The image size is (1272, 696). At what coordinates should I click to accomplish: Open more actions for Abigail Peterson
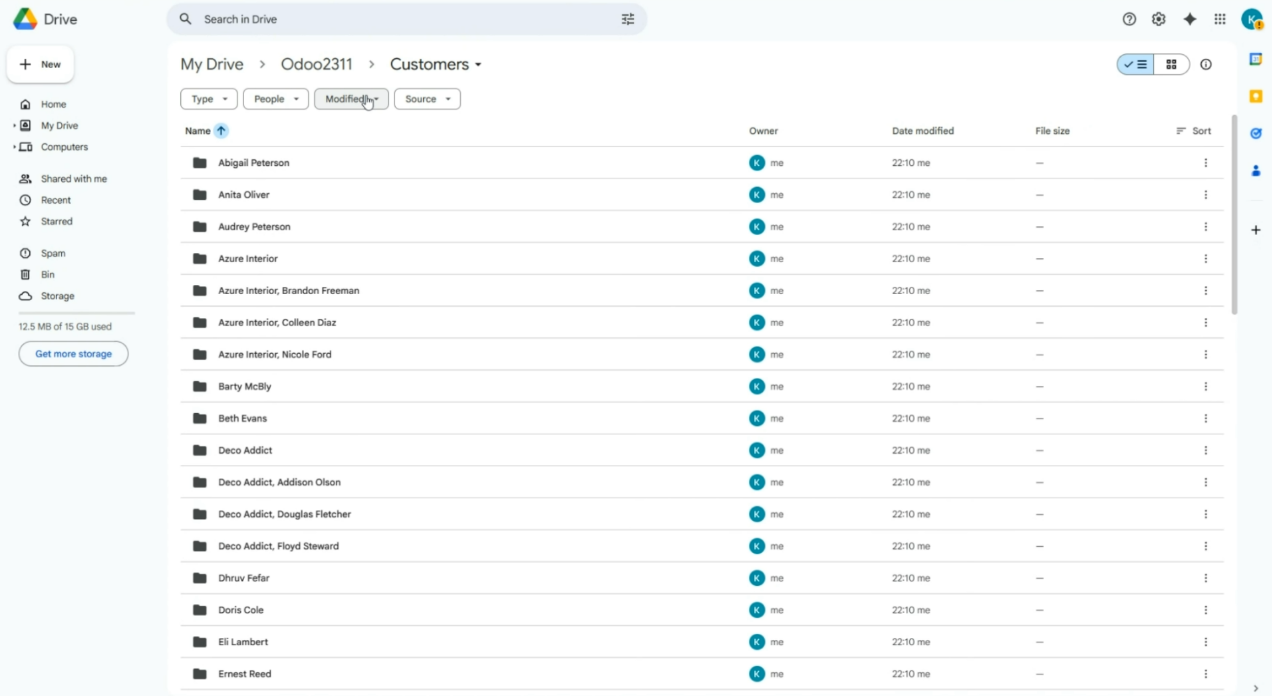1205,163
